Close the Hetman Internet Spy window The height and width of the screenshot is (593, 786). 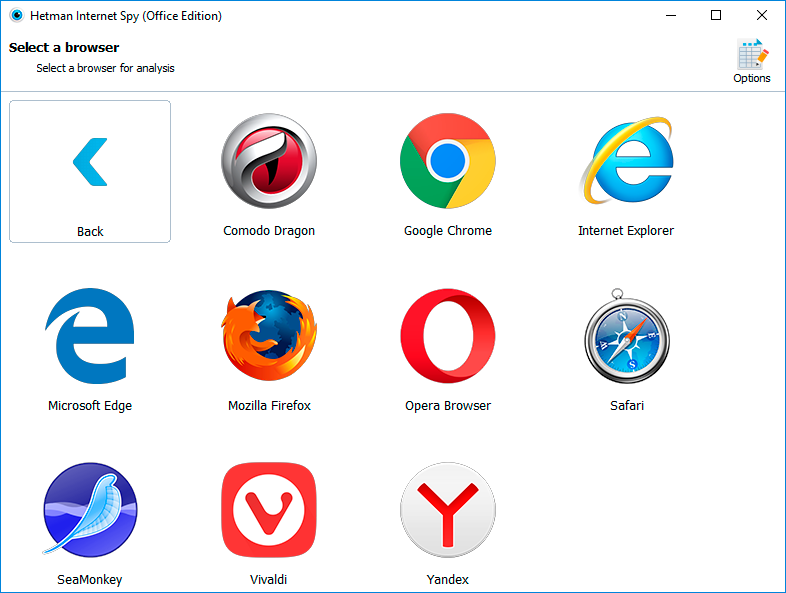761,16
